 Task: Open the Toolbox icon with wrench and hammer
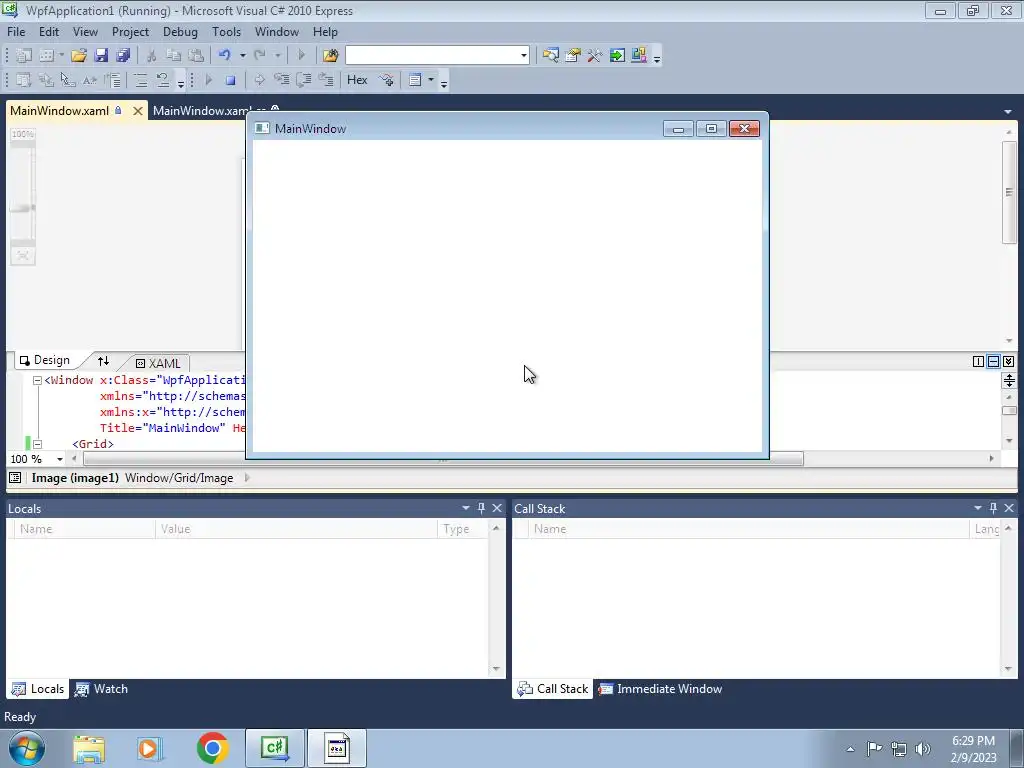pos(594,56)
